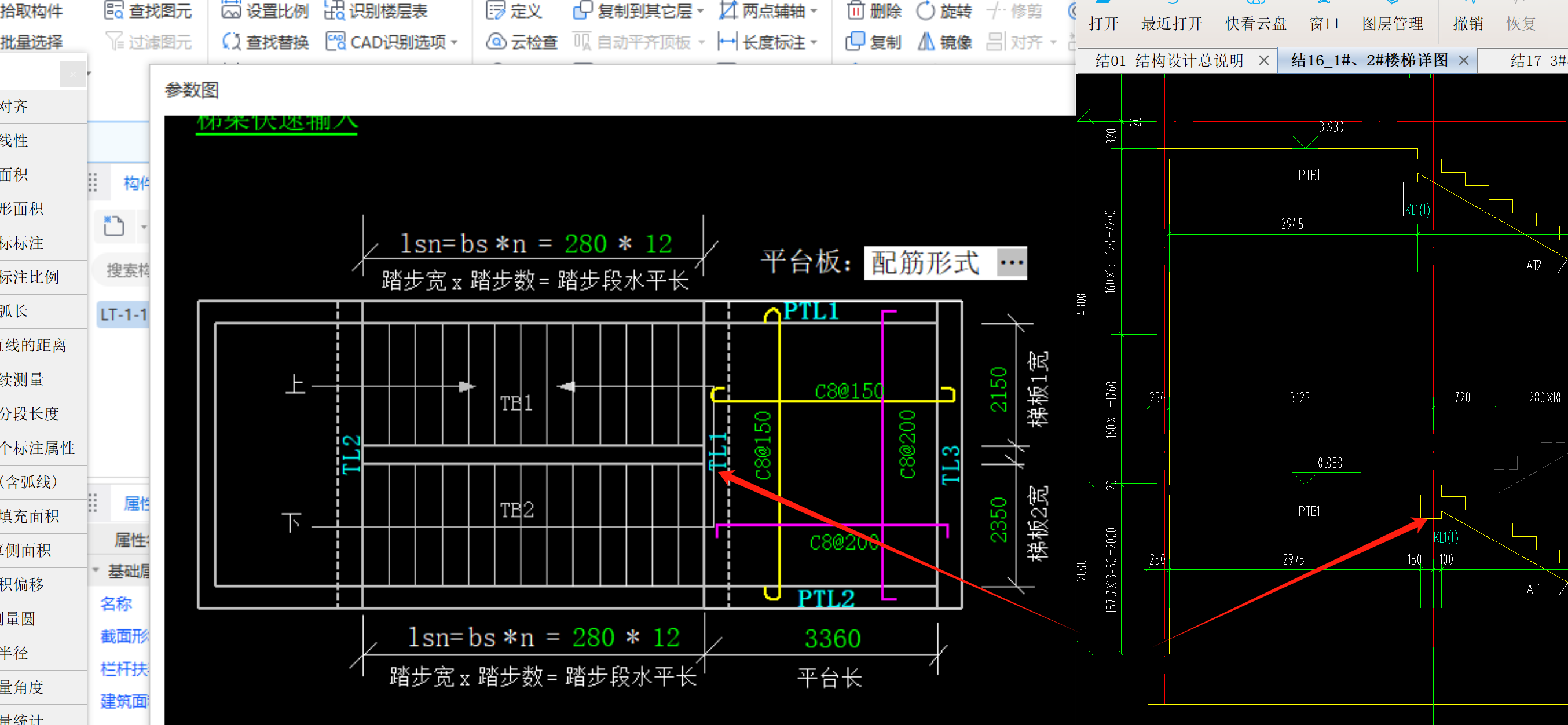The height and width of the screenshot is (725, 1568).
Task: Open the dropdown arrow beside 复制到其它层
Action: click(x=701, y=11)
